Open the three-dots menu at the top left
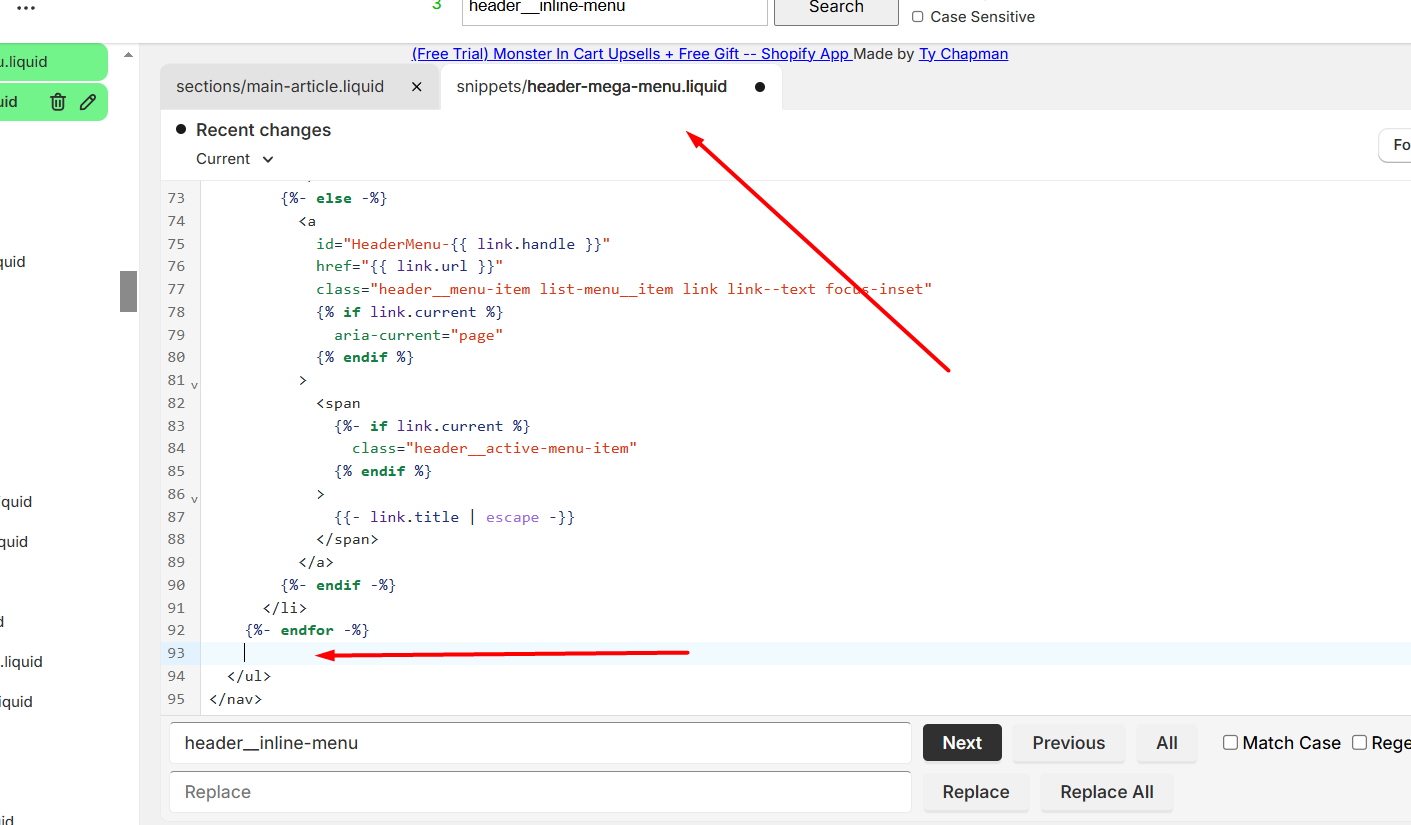 coord(26,8)
